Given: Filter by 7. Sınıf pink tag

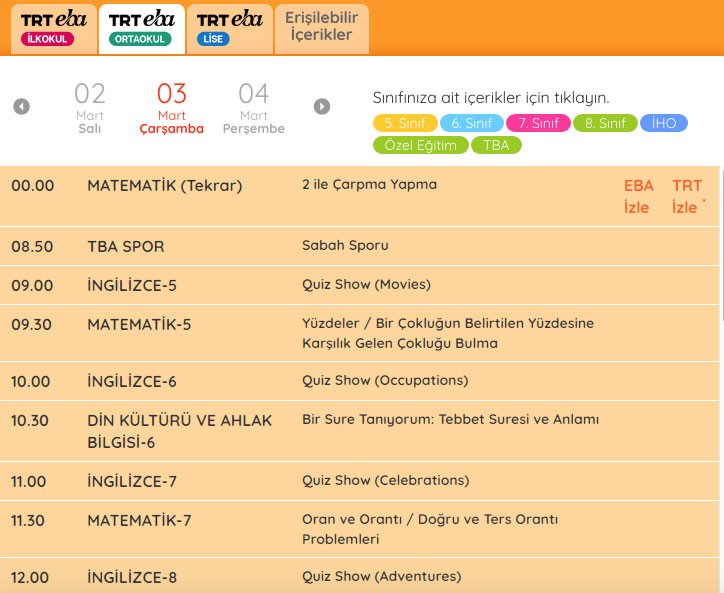Looking at the screenshot, I should 538,124.
